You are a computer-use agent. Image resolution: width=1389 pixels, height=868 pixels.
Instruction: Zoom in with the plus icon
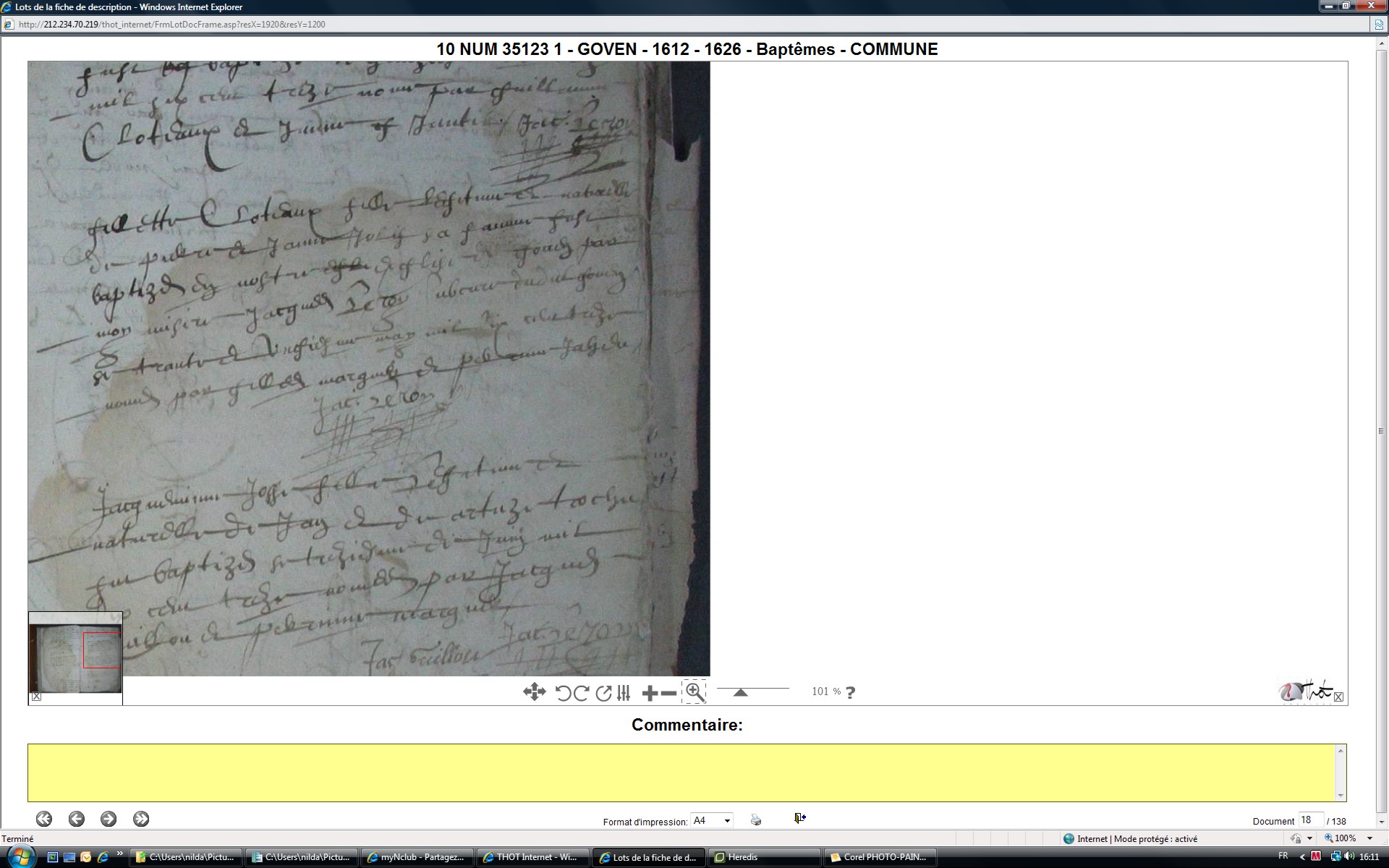tap(649, 693)
